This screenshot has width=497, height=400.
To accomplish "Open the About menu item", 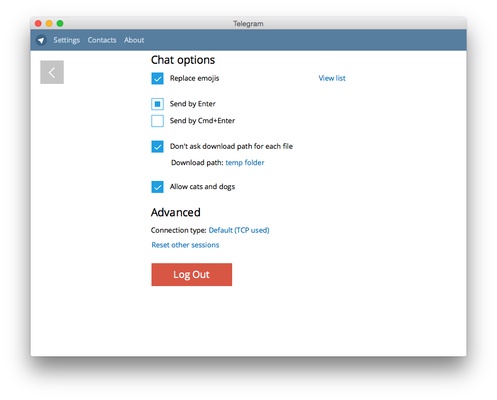I will click(134, 40).
